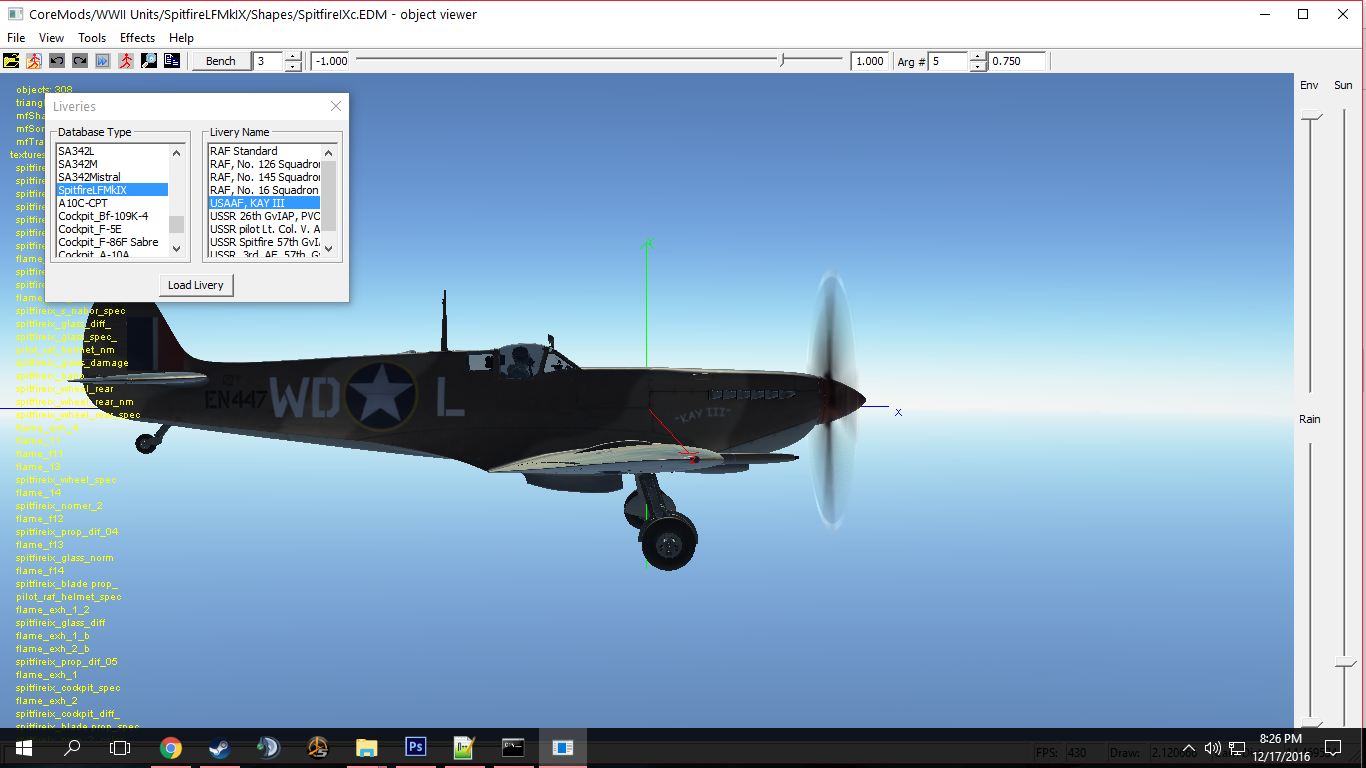Launch Steam from the taskbar
This screenshot has height=768, width=1366.
[220, 747]
